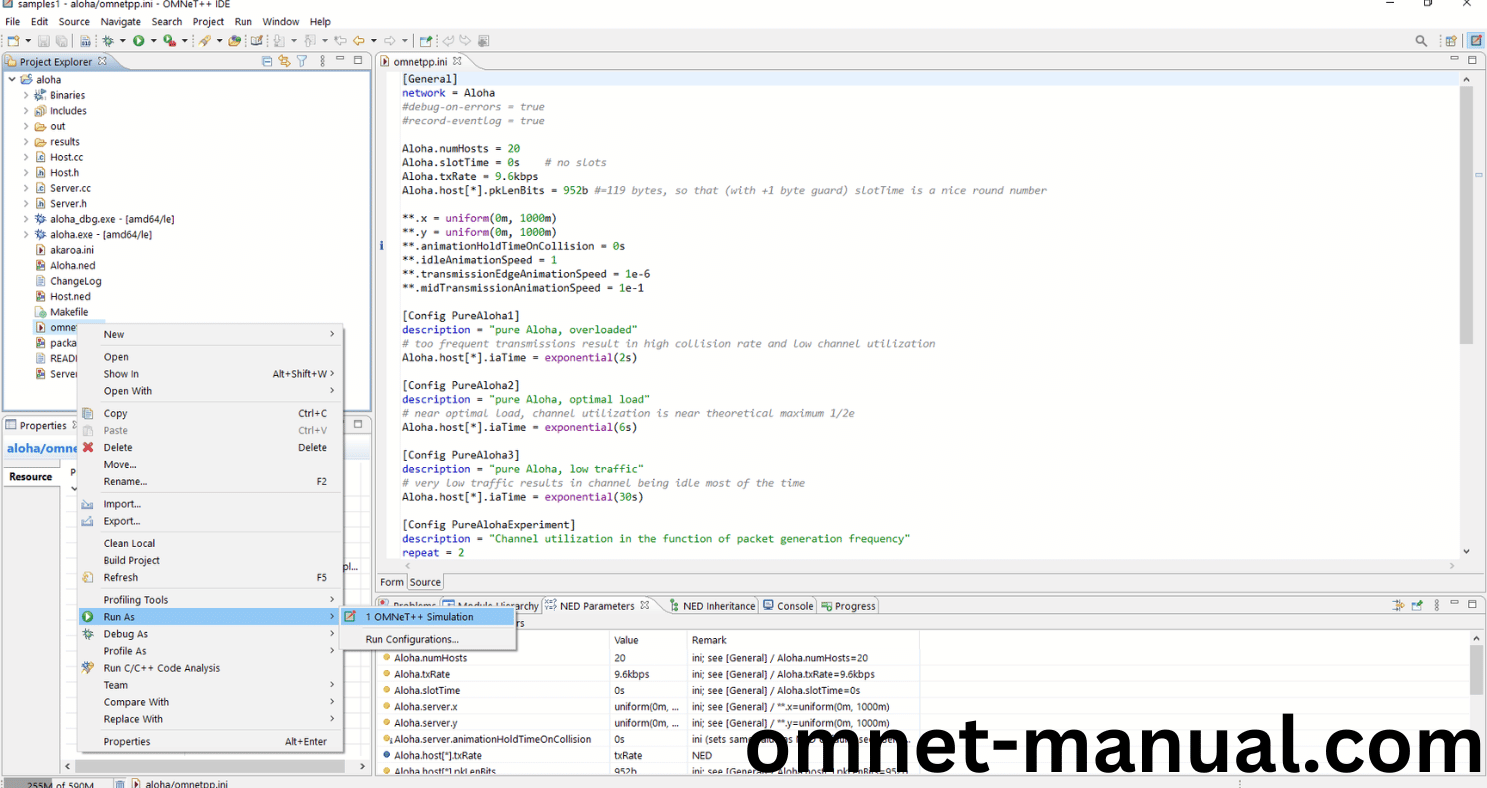Open the Module Hierarchy tab
This screenshot has height=788, width=1487.
point(491,606)
